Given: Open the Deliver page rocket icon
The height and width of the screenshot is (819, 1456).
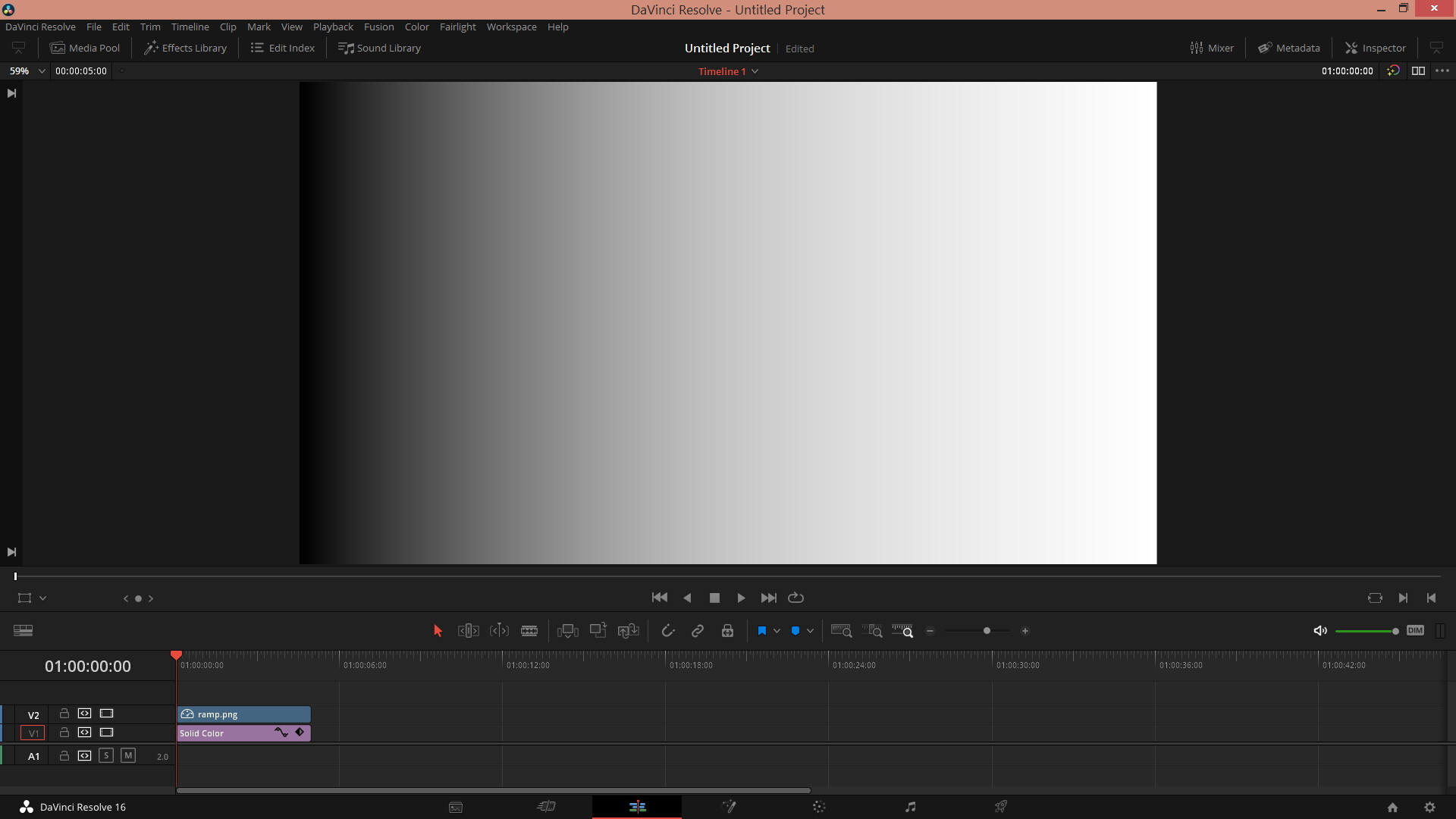Looking at the screenshot, I should 1001,807.
